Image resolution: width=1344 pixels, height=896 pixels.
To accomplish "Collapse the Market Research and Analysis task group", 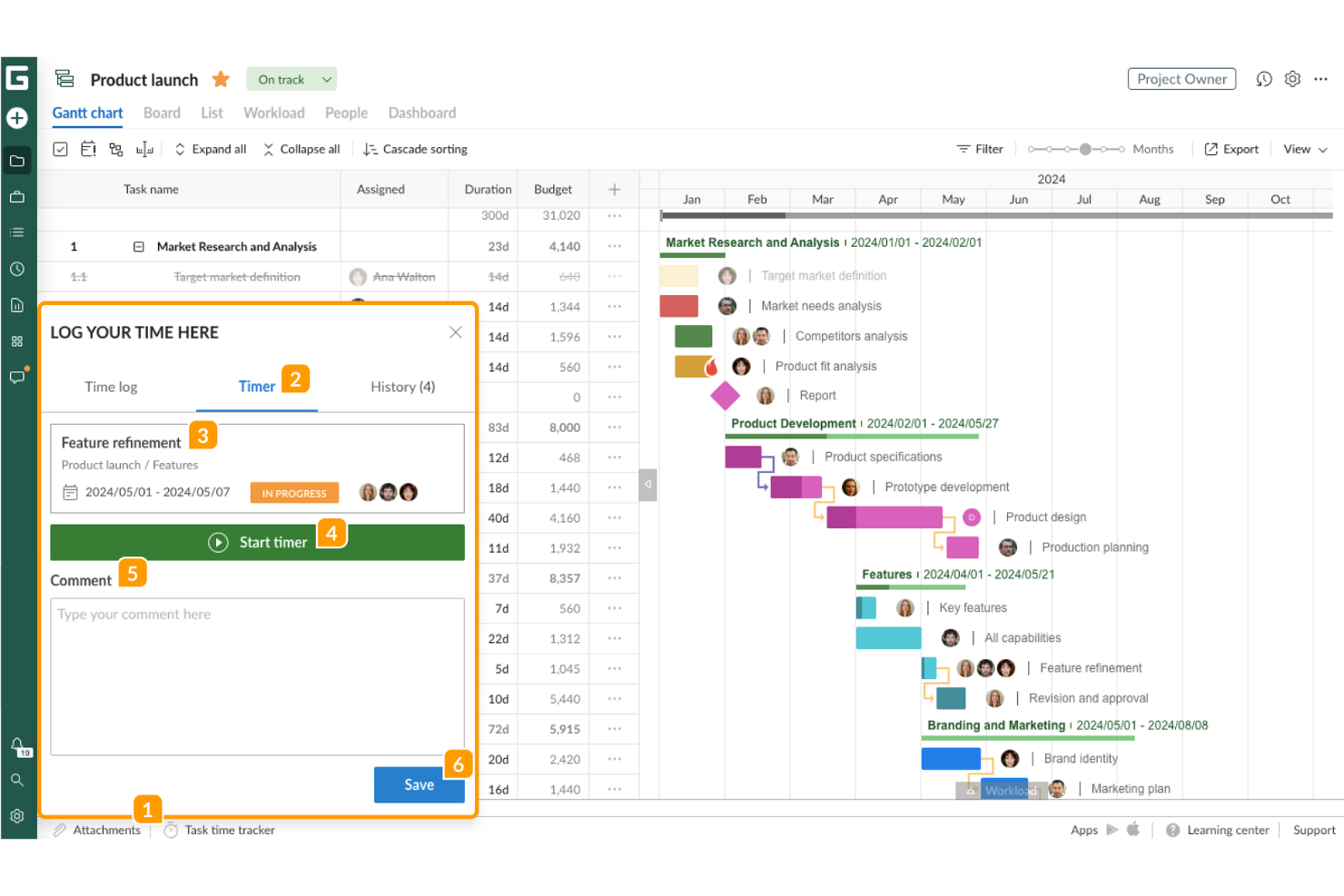I will click(x=141, y=246).
